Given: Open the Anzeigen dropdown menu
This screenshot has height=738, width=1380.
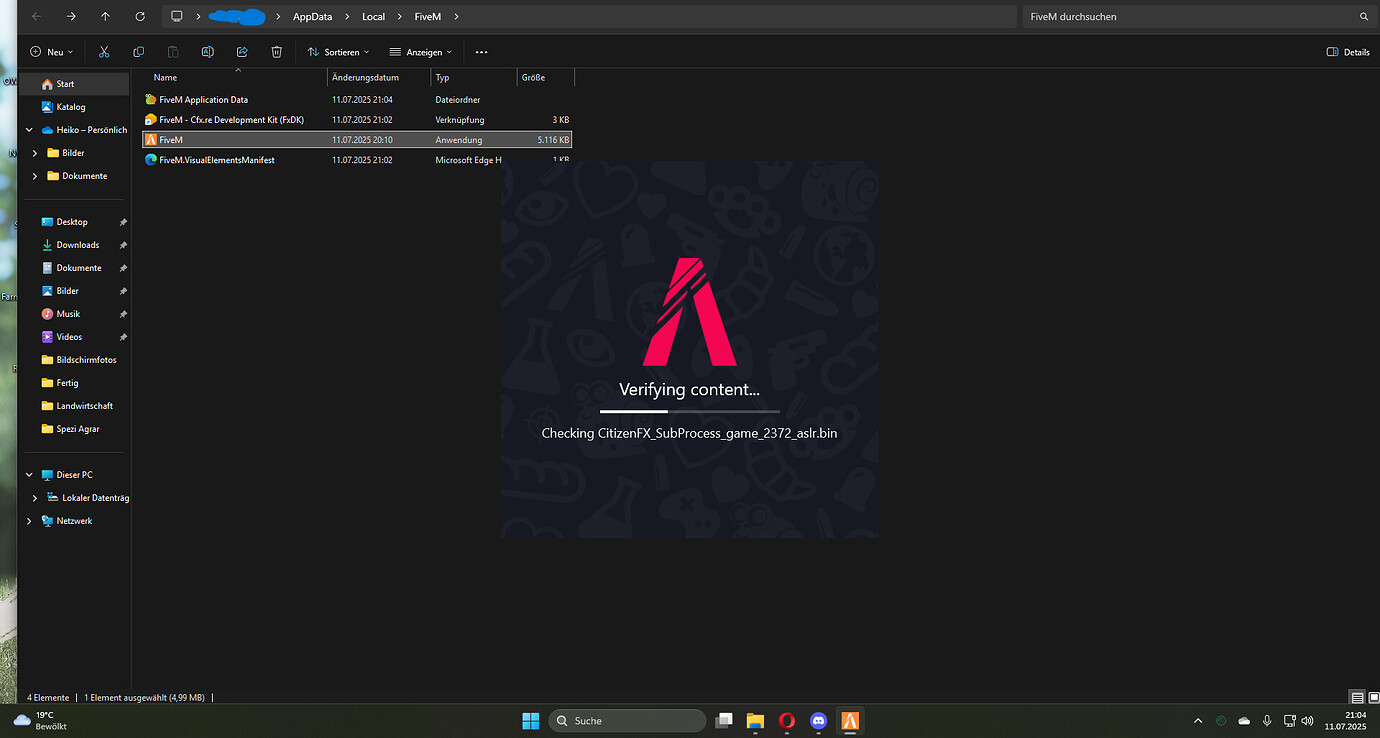Looking at the screenshot, I should pos(420,52).
